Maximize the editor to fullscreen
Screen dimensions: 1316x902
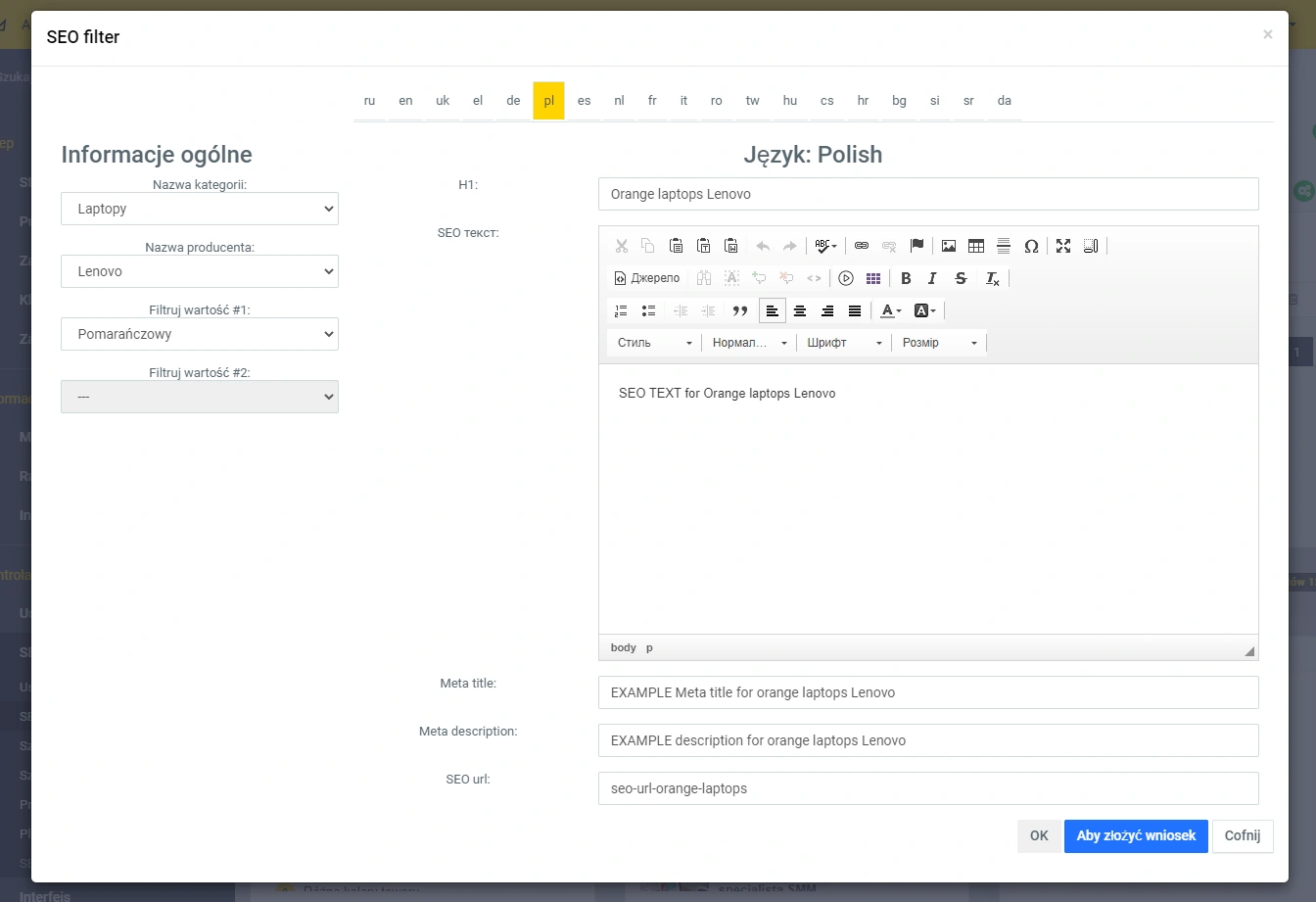[1063, 246]
